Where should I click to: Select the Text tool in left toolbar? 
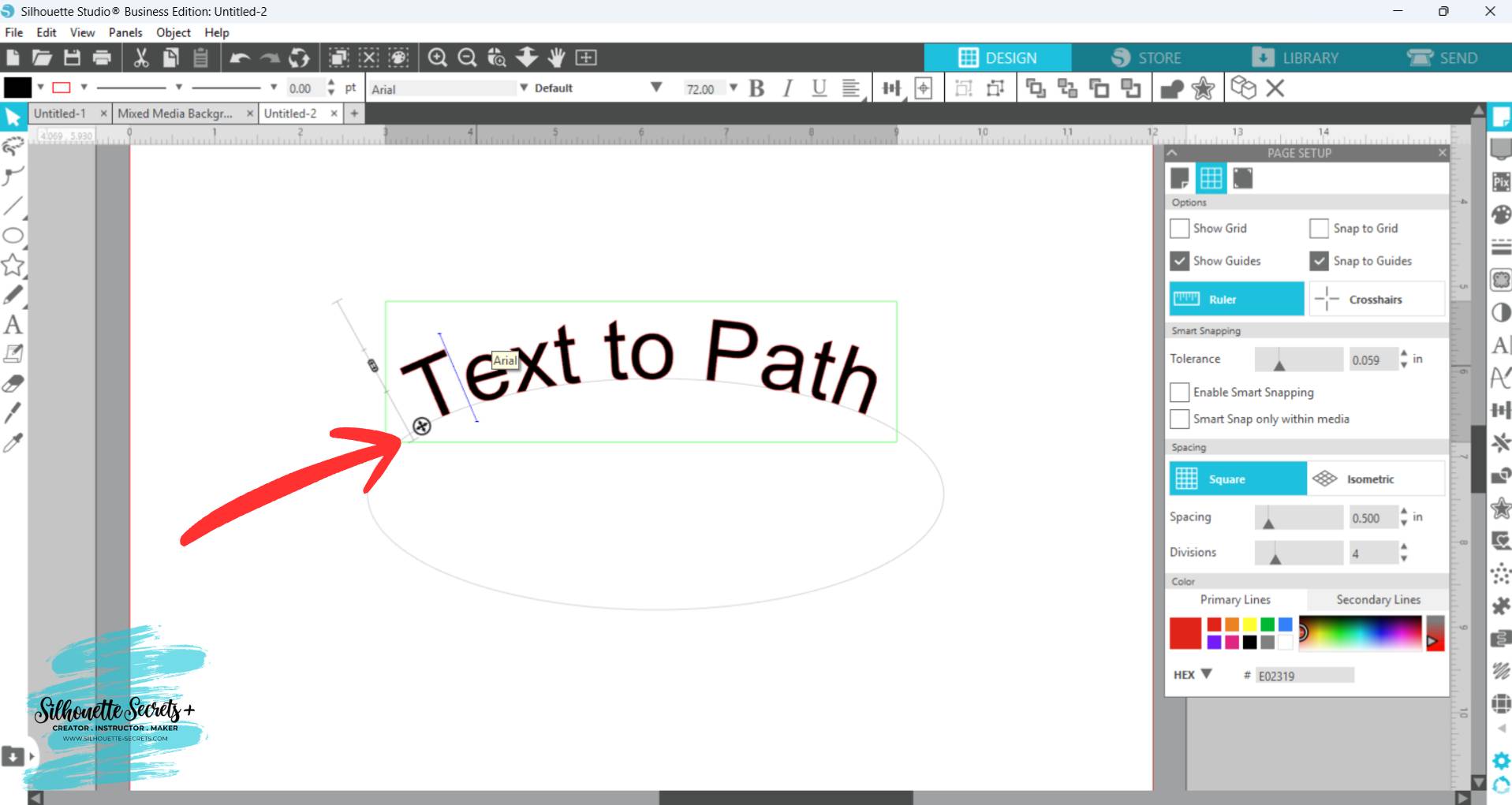(x=13, y=325)
